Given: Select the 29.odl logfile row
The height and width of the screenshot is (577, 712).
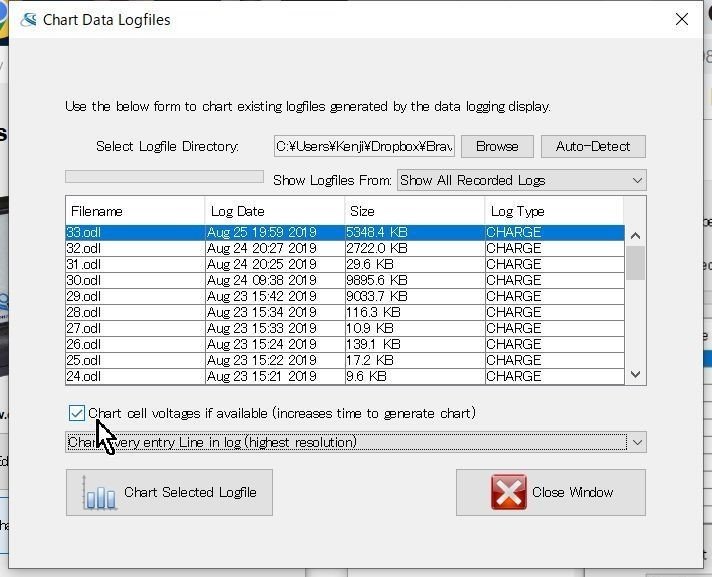Looking at the screenshot, I should (x=345, y=296).
